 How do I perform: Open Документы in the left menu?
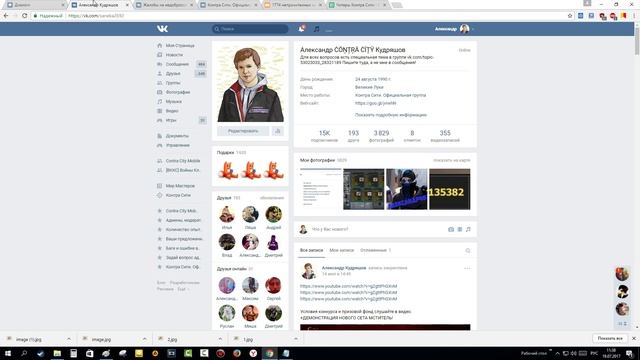177,136
